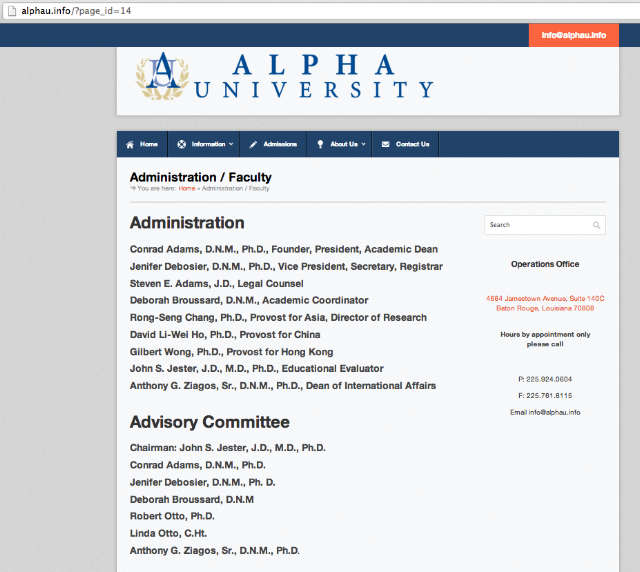Click the Home house icon in navbar
Image resolution: width=640 pixels, height=572 pixels.
(x=130, y=144)
